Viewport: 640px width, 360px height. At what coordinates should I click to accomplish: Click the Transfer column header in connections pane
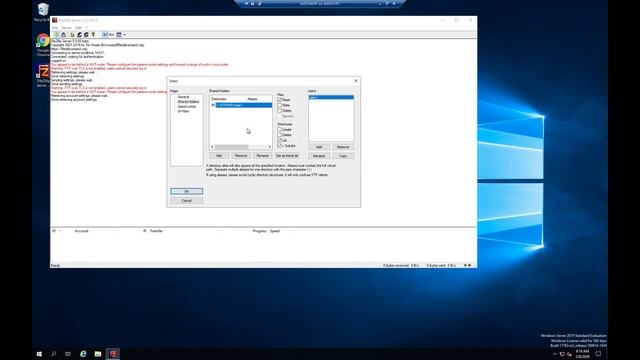click(x=156, y=231)
